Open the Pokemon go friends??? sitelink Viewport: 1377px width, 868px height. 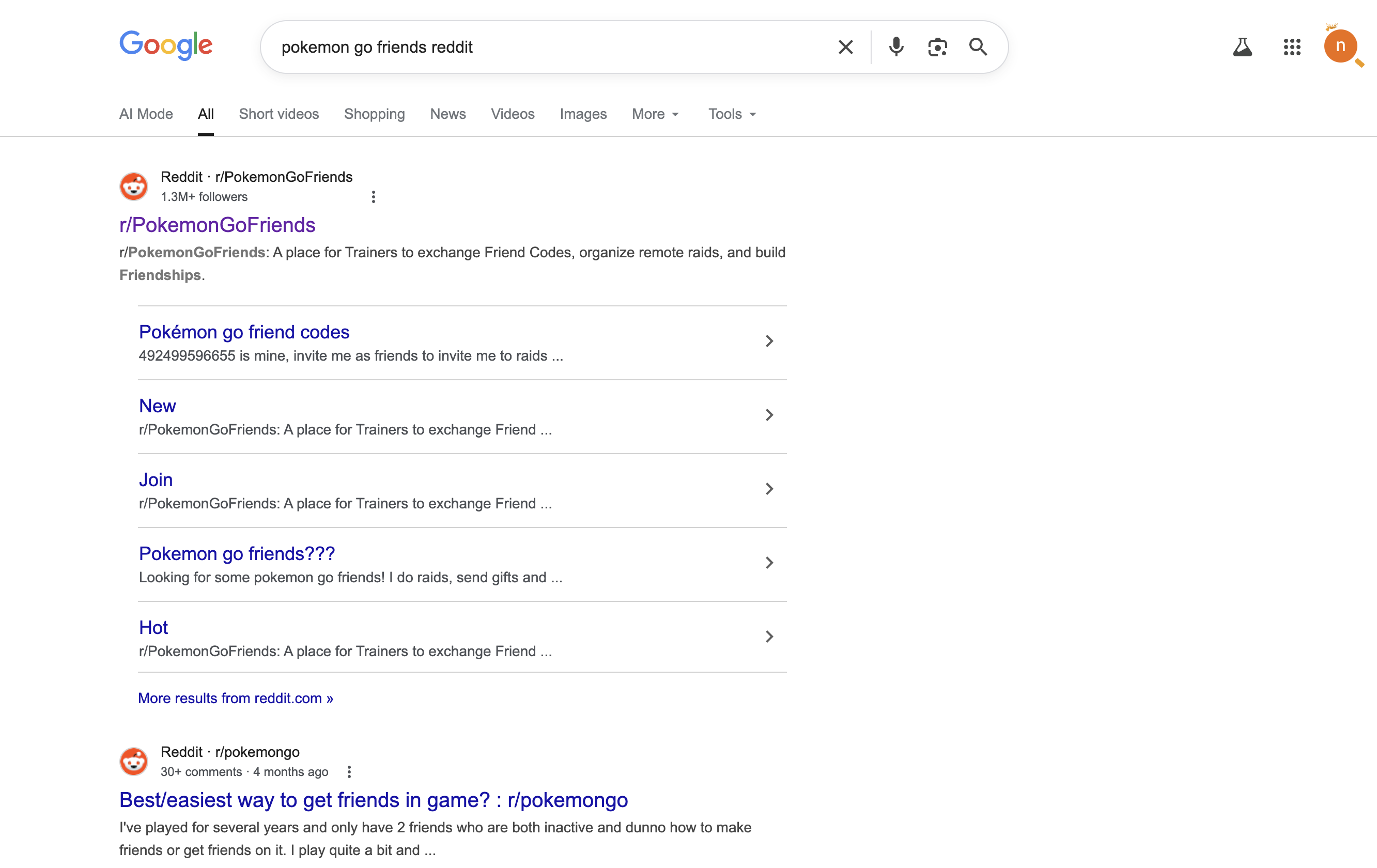237,553
